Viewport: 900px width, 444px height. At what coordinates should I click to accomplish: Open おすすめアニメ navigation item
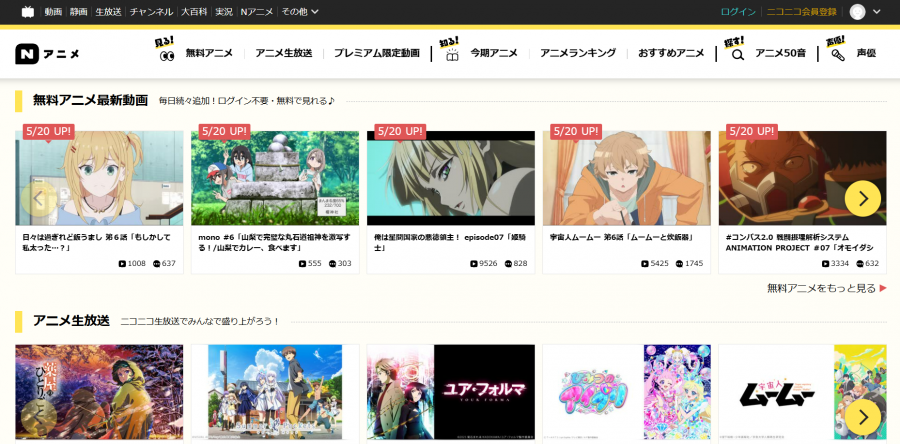[671, 53]
